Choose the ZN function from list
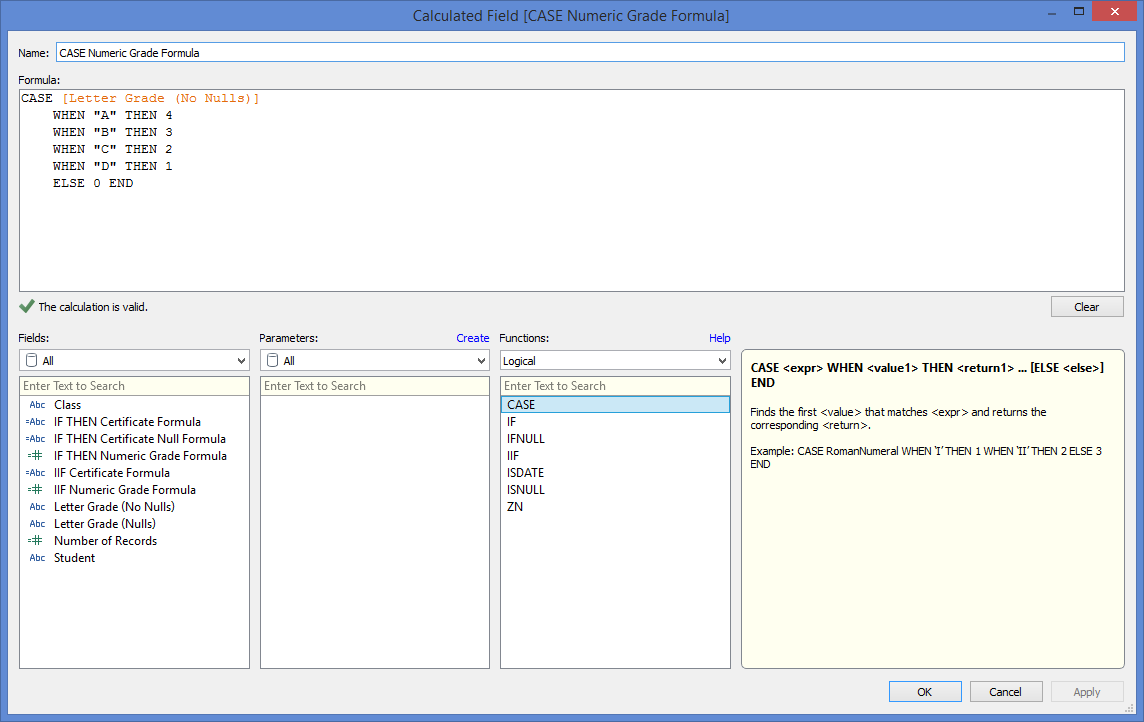The height and width of the screenshot is (722, 1144). point(515,507)
